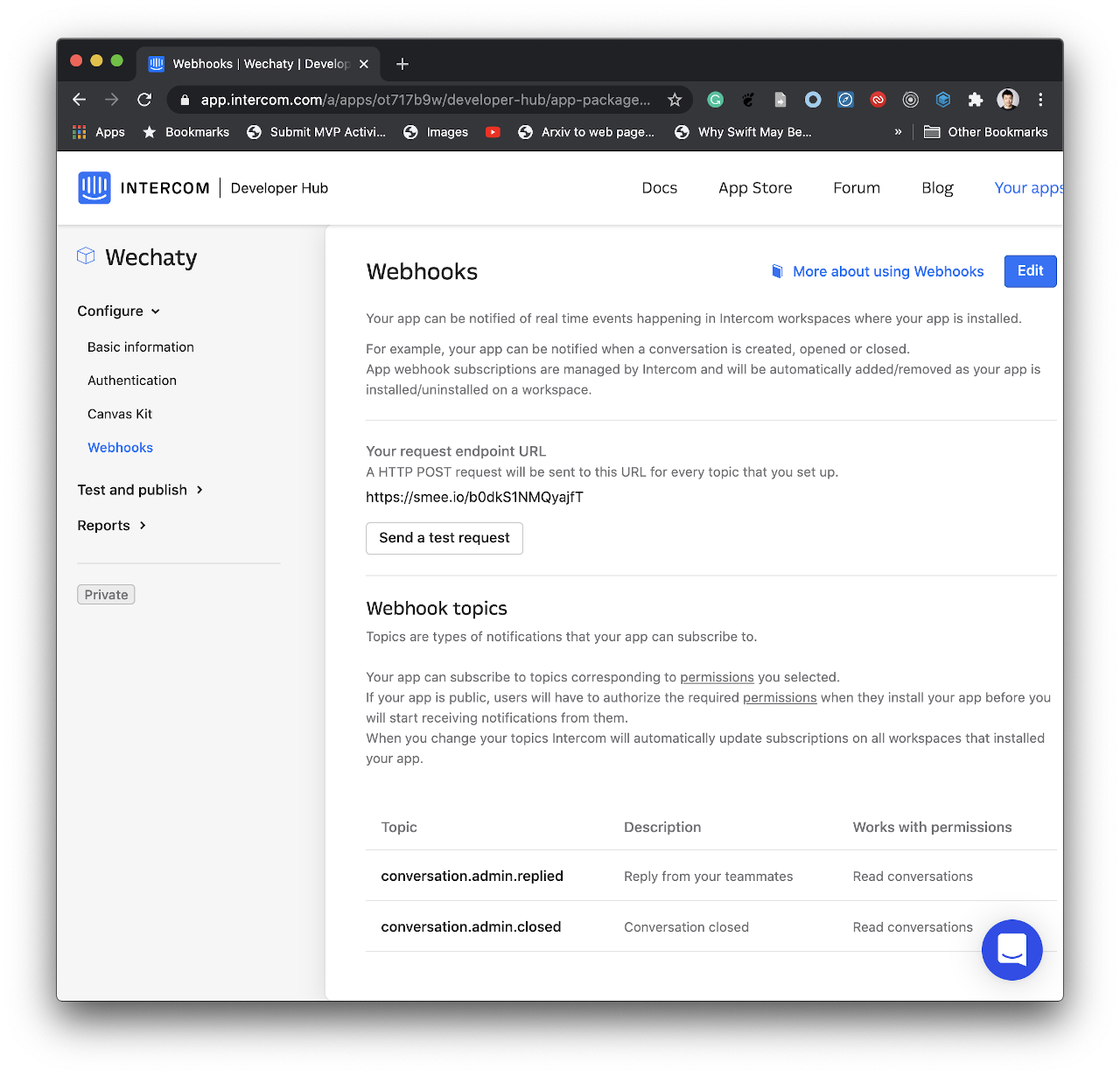Click the Topic column header
The image size is (1120, 1076).
399,828
